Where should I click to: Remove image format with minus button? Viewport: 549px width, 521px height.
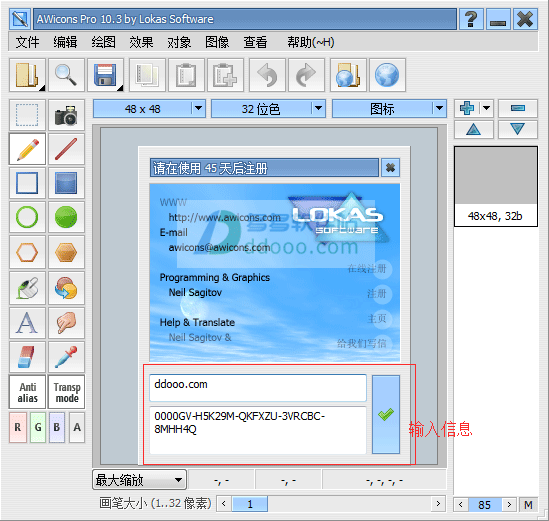pyautogui.click(x=518, y=108)
